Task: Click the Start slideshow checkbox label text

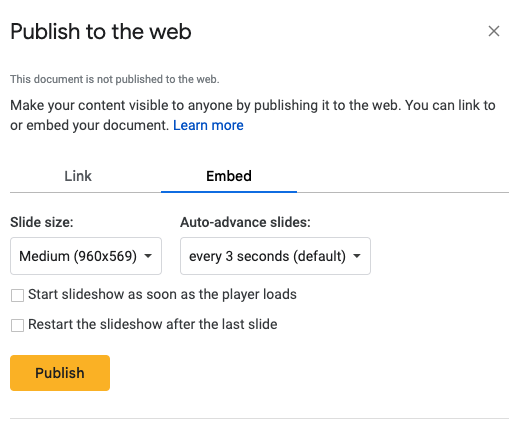Action: (162, 294)
